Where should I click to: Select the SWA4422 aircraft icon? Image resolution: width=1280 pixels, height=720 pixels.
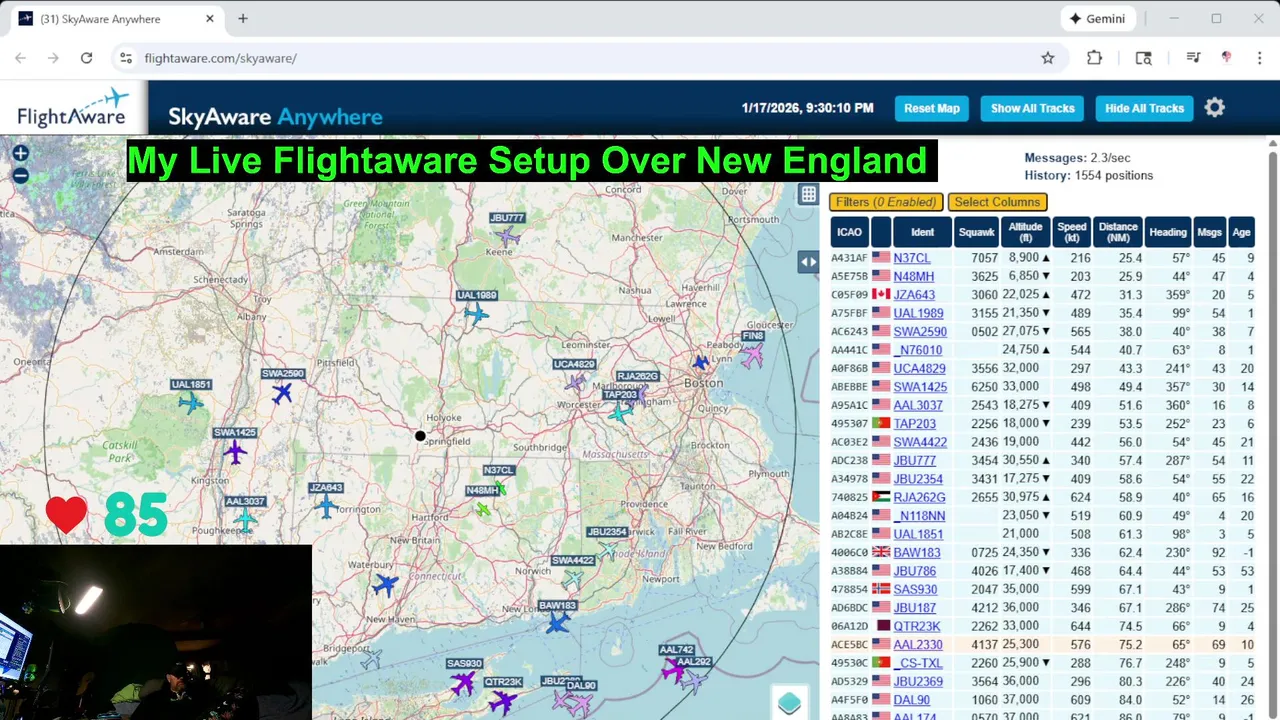[572, 578]
